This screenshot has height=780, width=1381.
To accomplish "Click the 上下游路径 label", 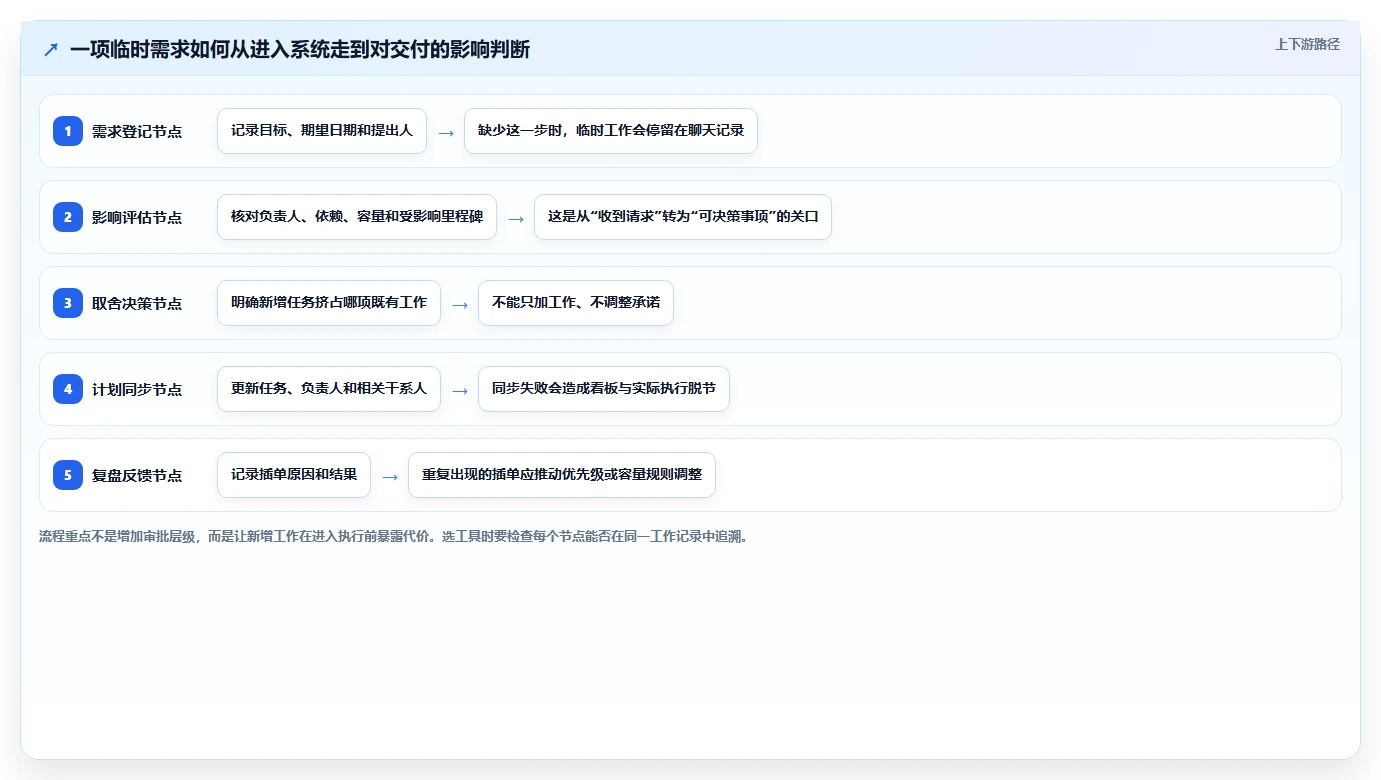I will click(x=1307, y=44).
